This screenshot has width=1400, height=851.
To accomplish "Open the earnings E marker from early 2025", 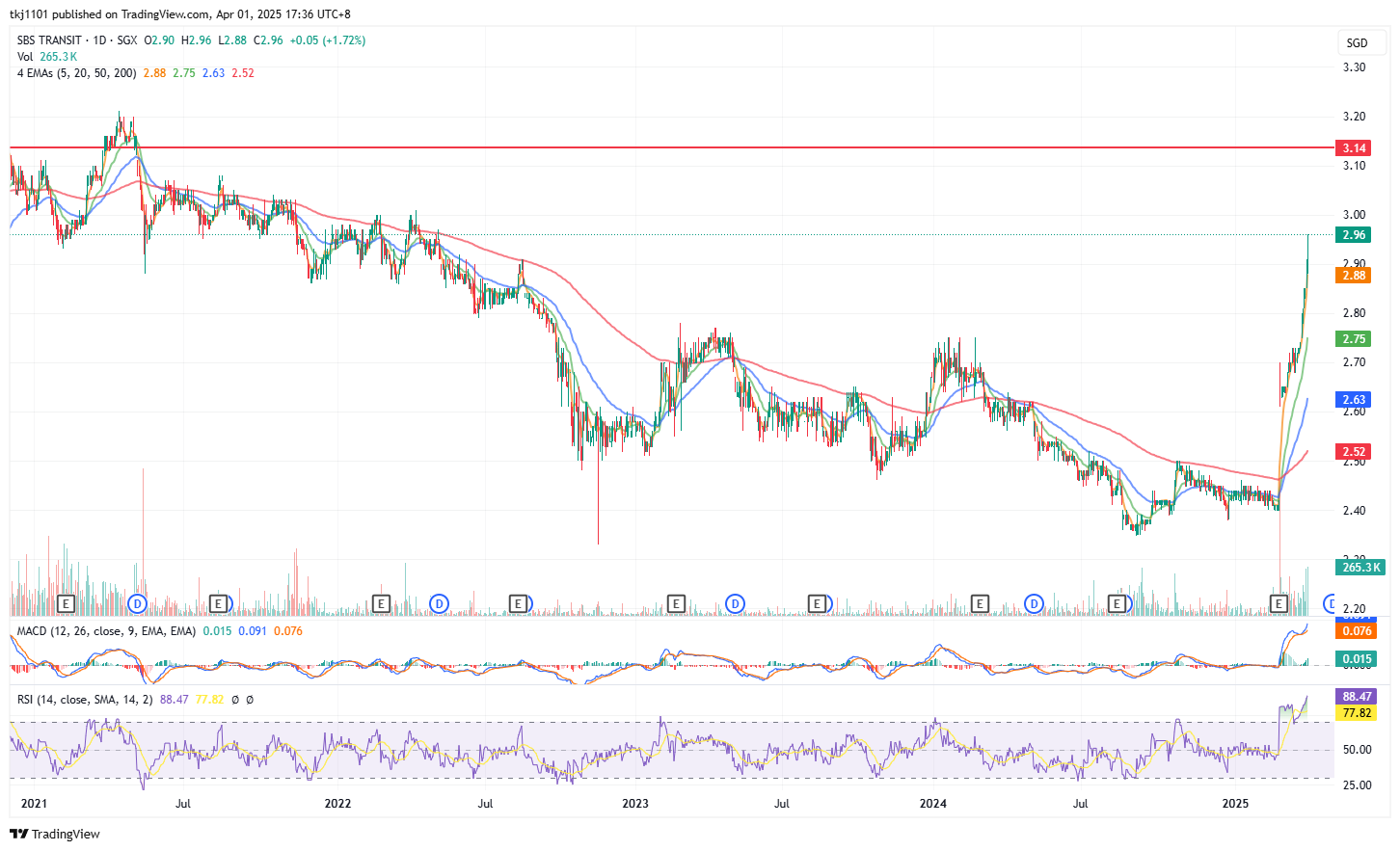I will pyautogui.click(x=1279, y=604).
